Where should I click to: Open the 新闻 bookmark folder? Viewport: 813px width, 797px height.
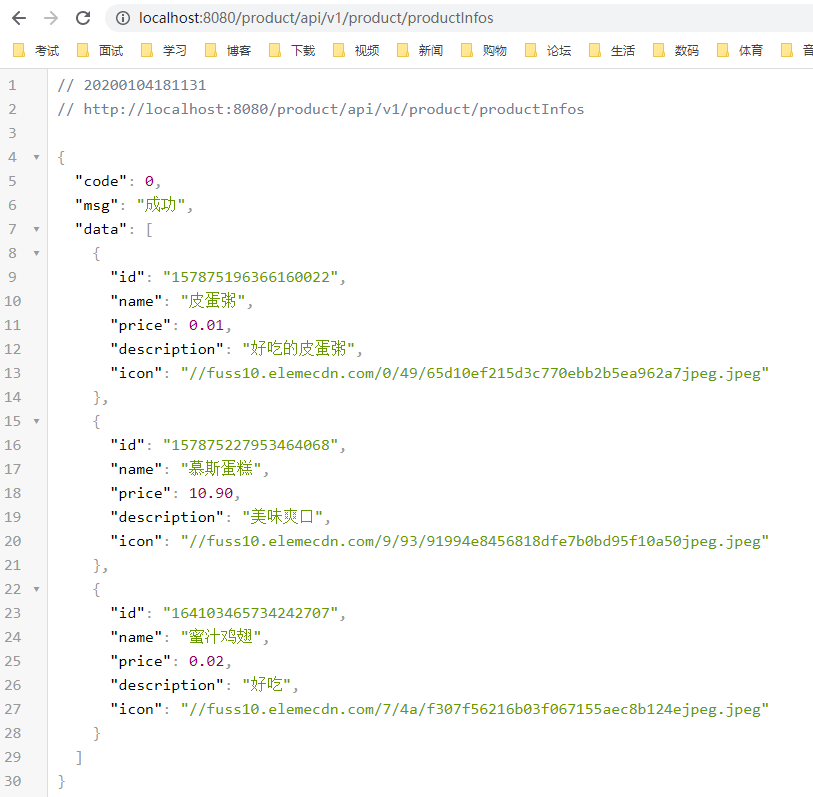point(420,50)
